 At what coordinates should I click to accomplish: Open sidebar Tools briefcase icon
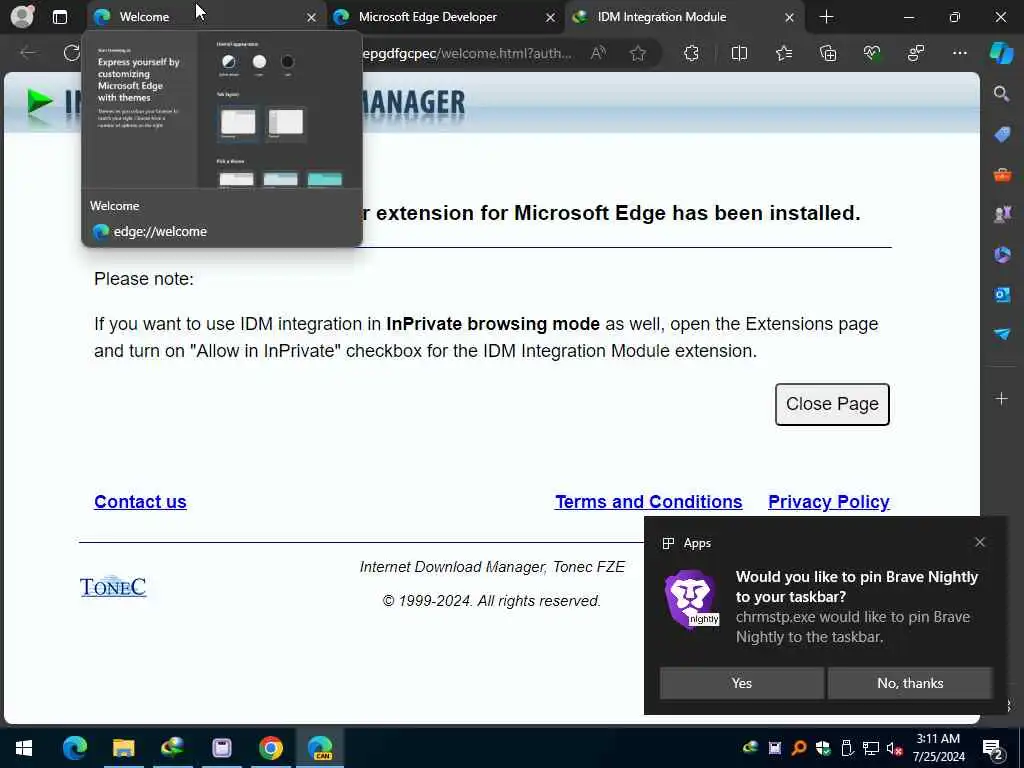click(1002, 175)
